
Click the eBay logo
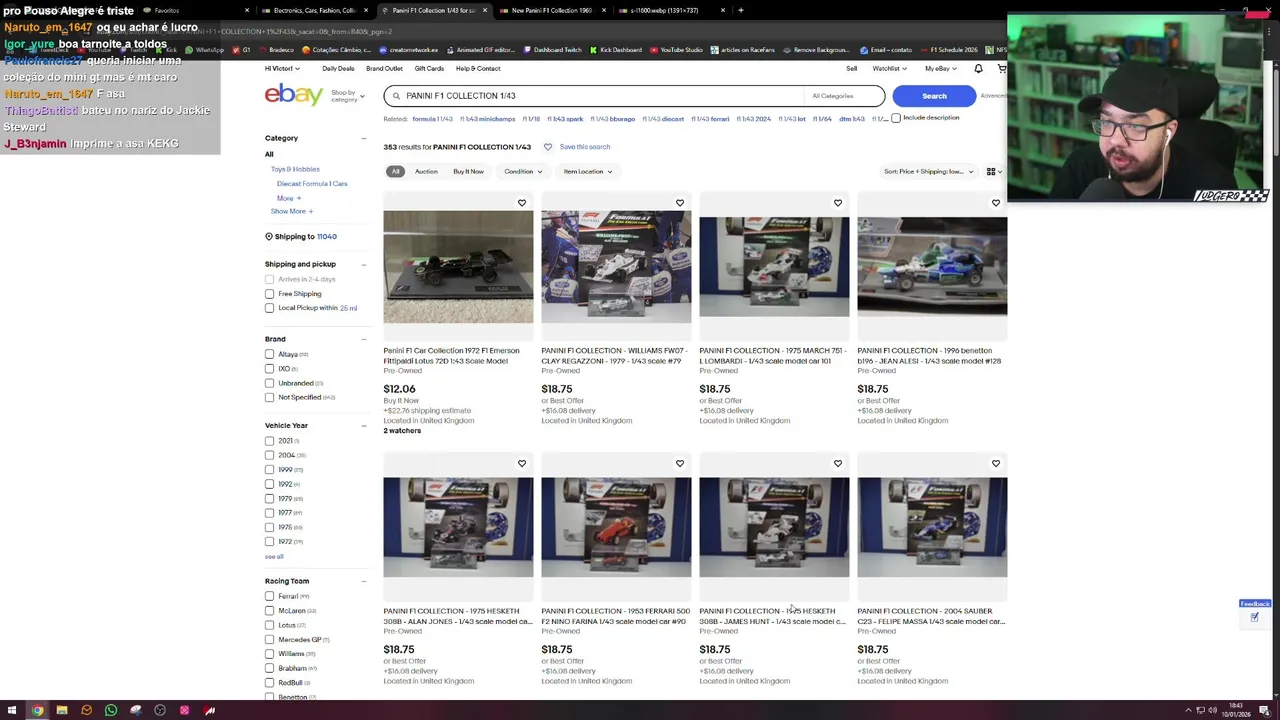(x=293, y=95)
